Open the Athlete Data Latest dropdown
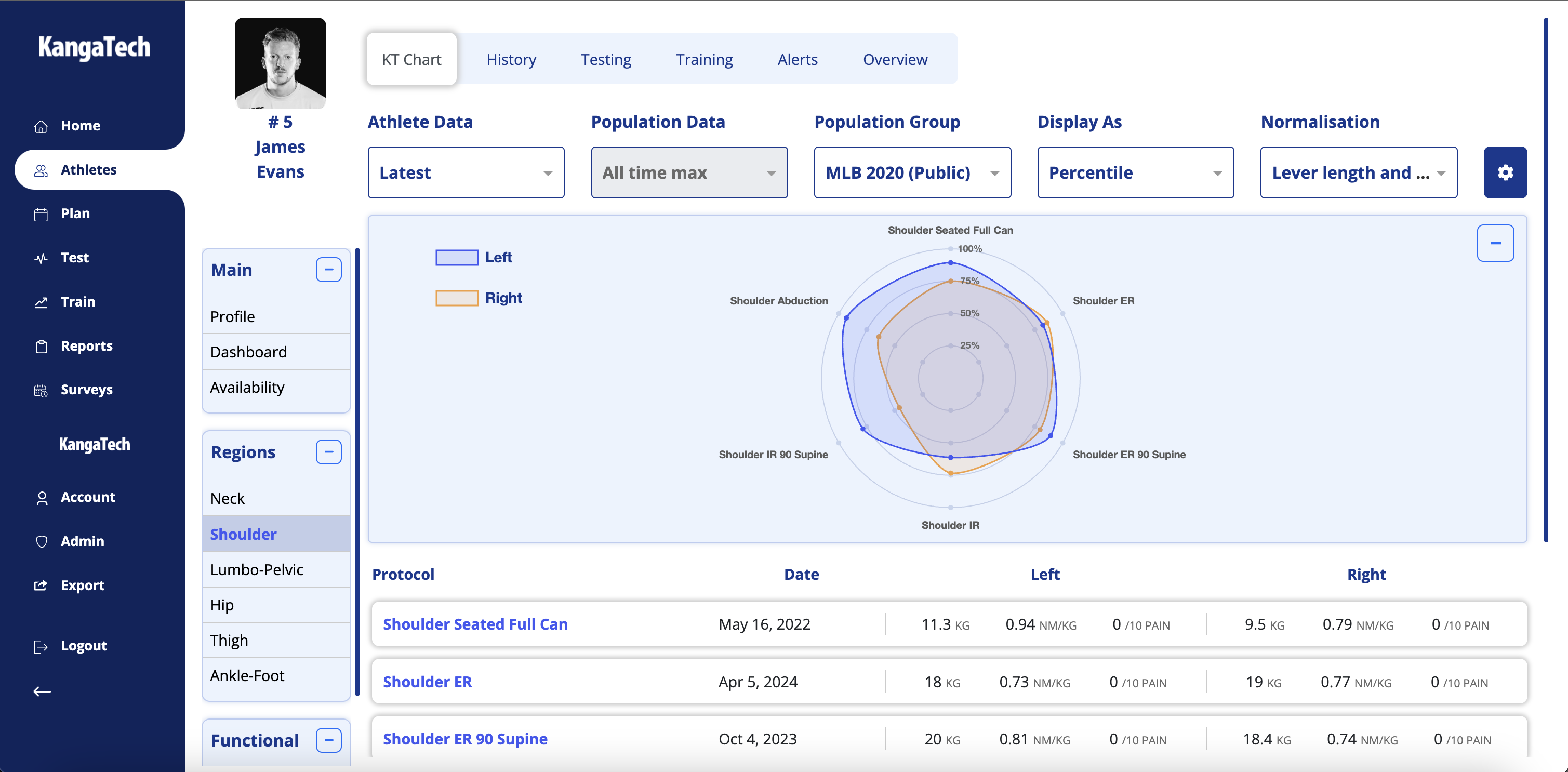Image resolution: width=1568 pixels, height=772 pixels. pos(466,172)
